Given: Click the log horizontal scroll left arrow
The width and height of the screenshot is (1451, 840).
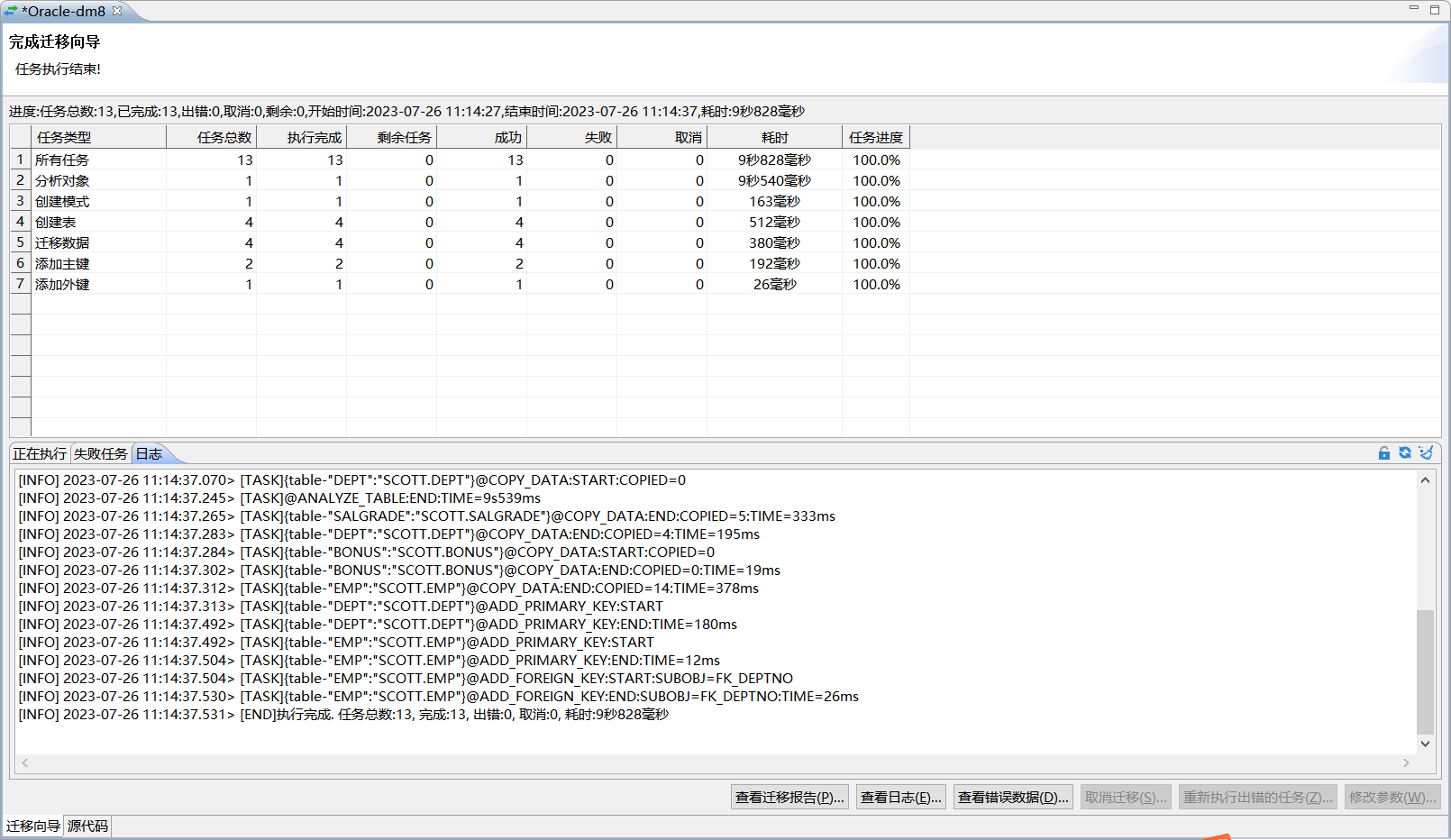Looking at the screenshot, I should coord(25,762).
